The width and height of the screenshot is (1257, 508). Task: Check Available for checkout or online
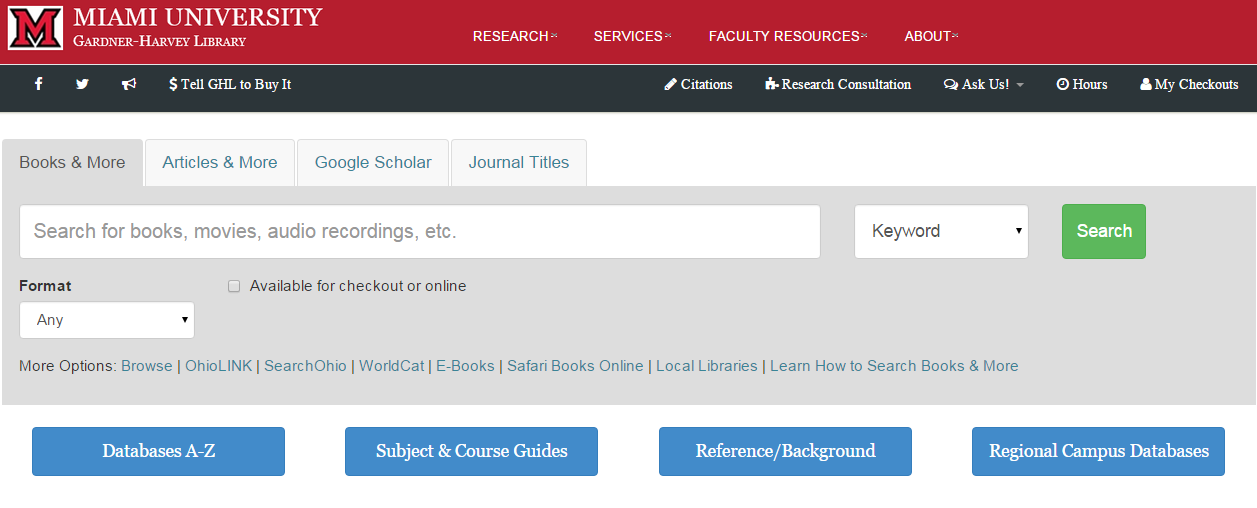pyautogui.click(x=234, y=286)
